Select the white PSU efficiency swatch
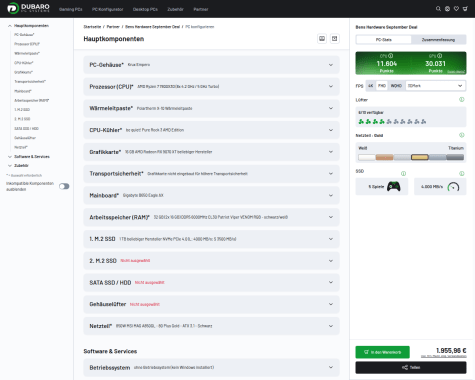This screenshot has width=475, height=380. click(x=367, y=157)
